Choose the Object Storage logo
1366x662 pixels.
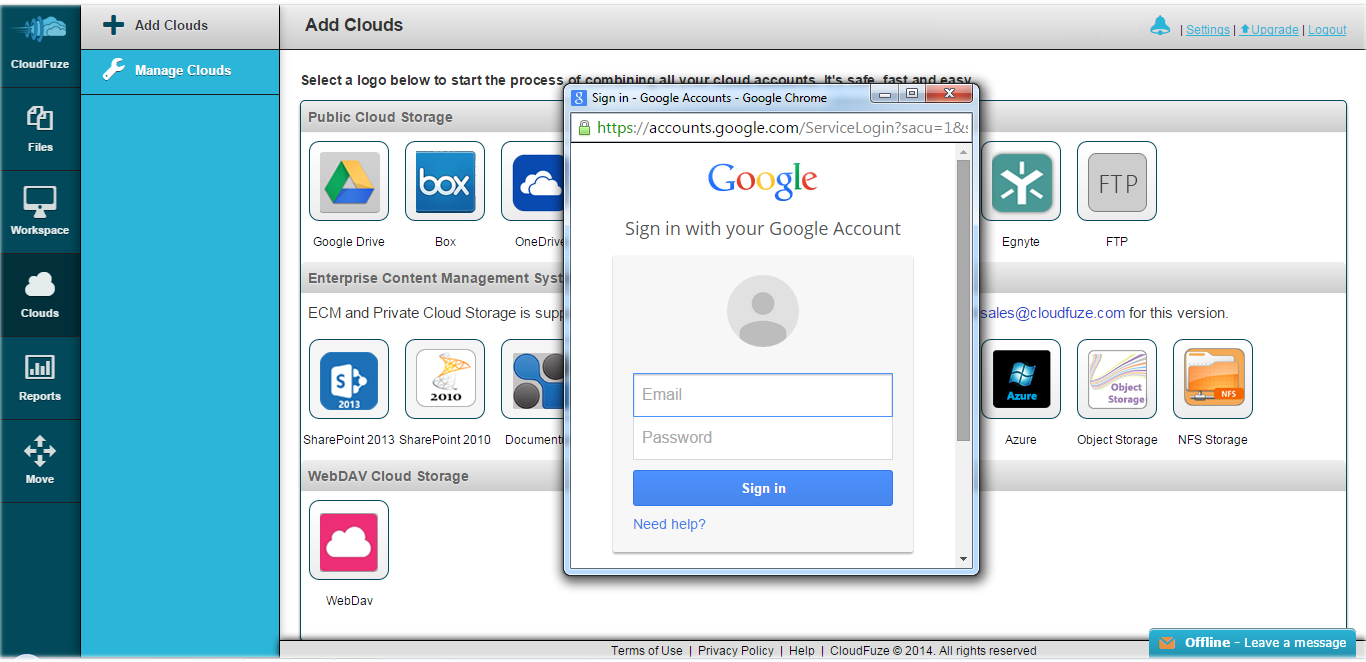(1117, 379)
